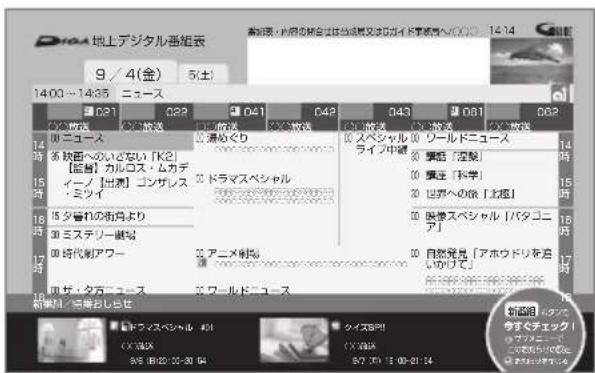Click the 15時 time label on the left edge

point(39,188)
